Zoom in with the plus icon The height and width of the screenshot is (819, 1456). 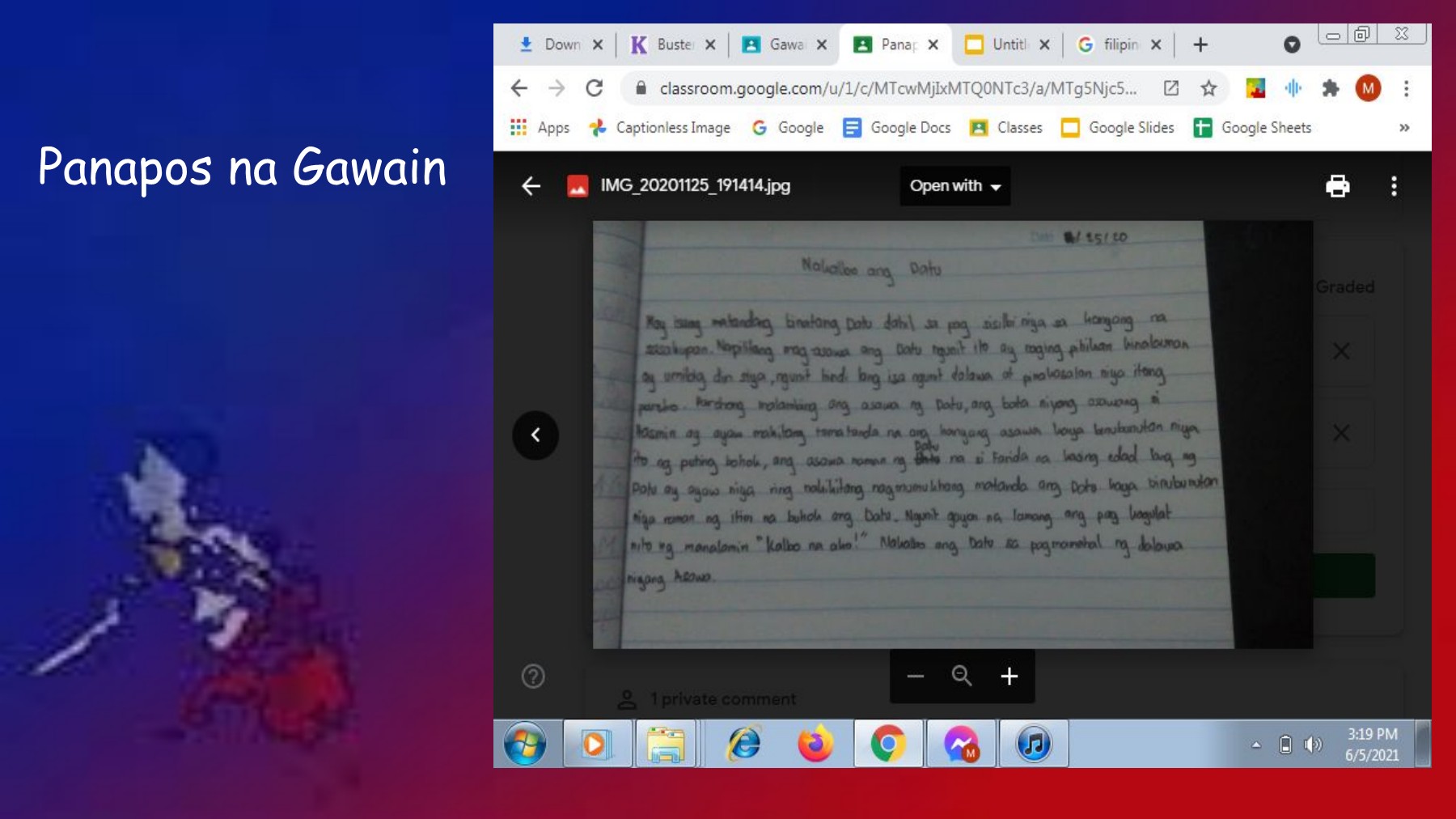pyautogui.click(x=1009, y=676)
